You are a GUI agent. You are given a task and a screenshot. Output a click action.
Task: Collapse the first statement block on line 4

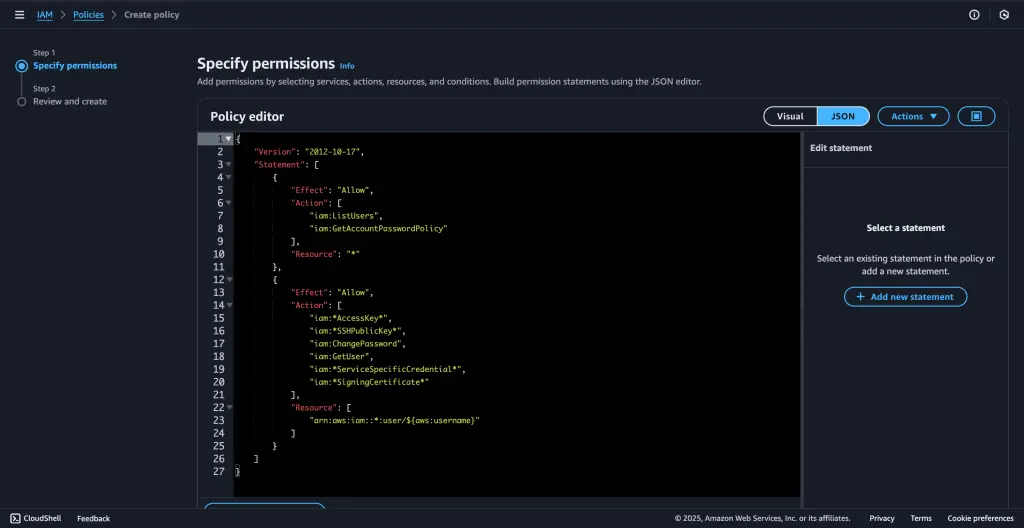pos(229,178)
